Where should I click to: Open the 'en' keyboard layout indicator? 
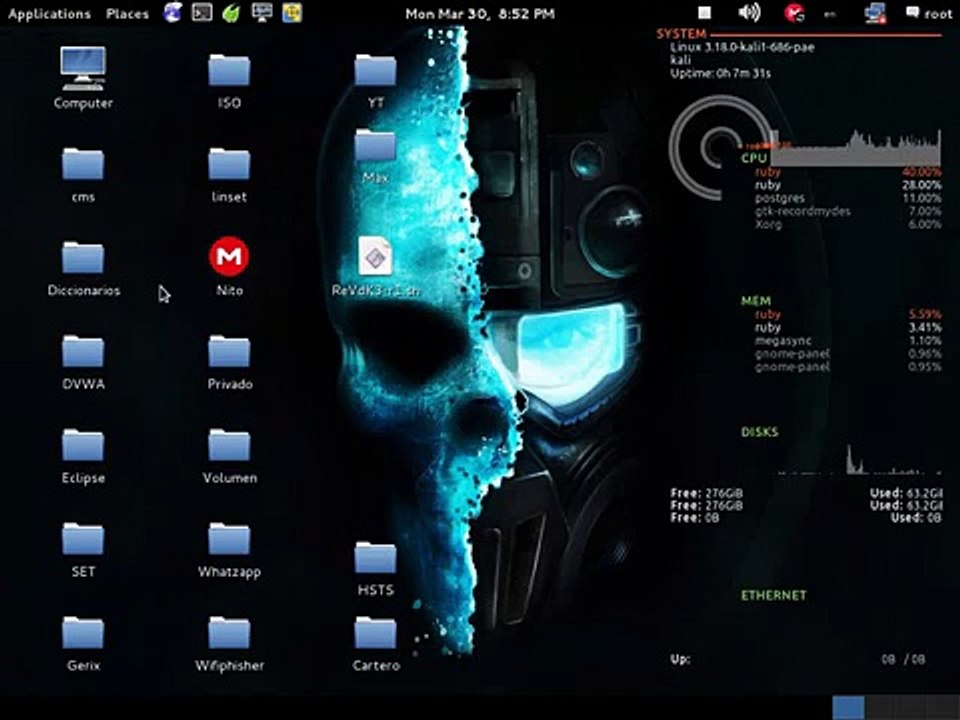pos(830,14)
